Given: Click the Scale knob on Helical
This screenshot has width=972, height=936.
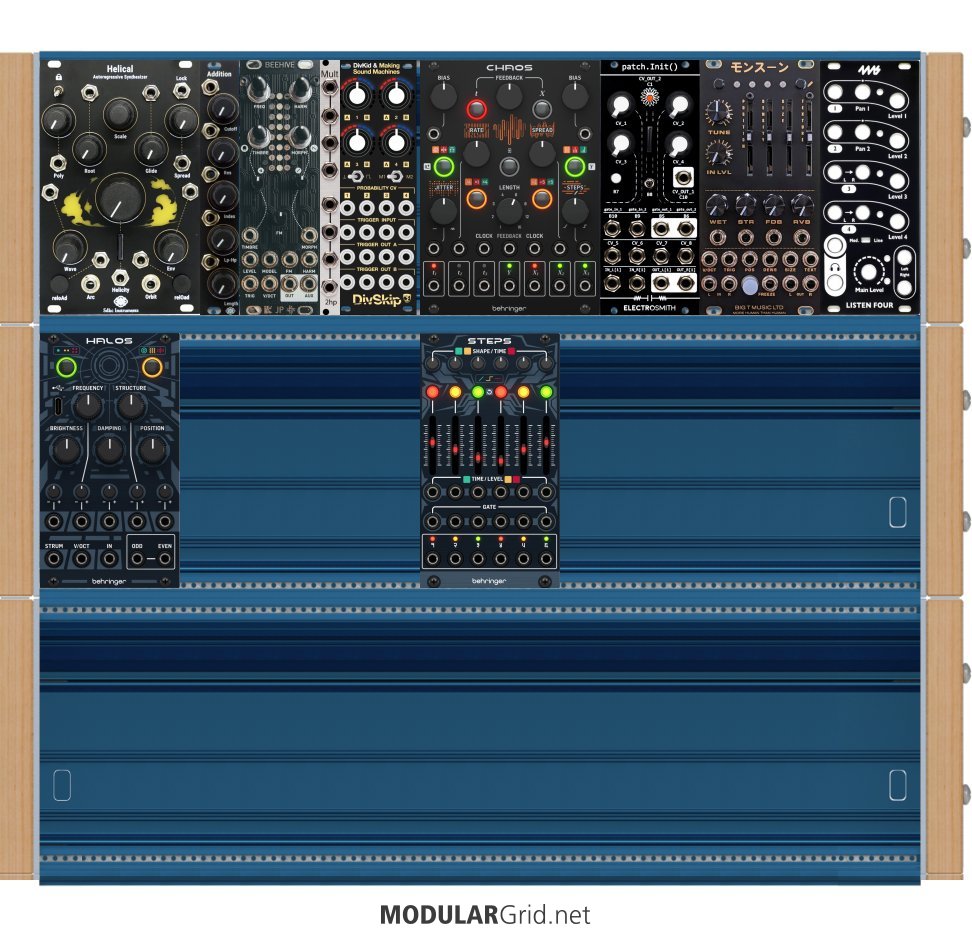Looking at the screenshot, I should [120, 114].
